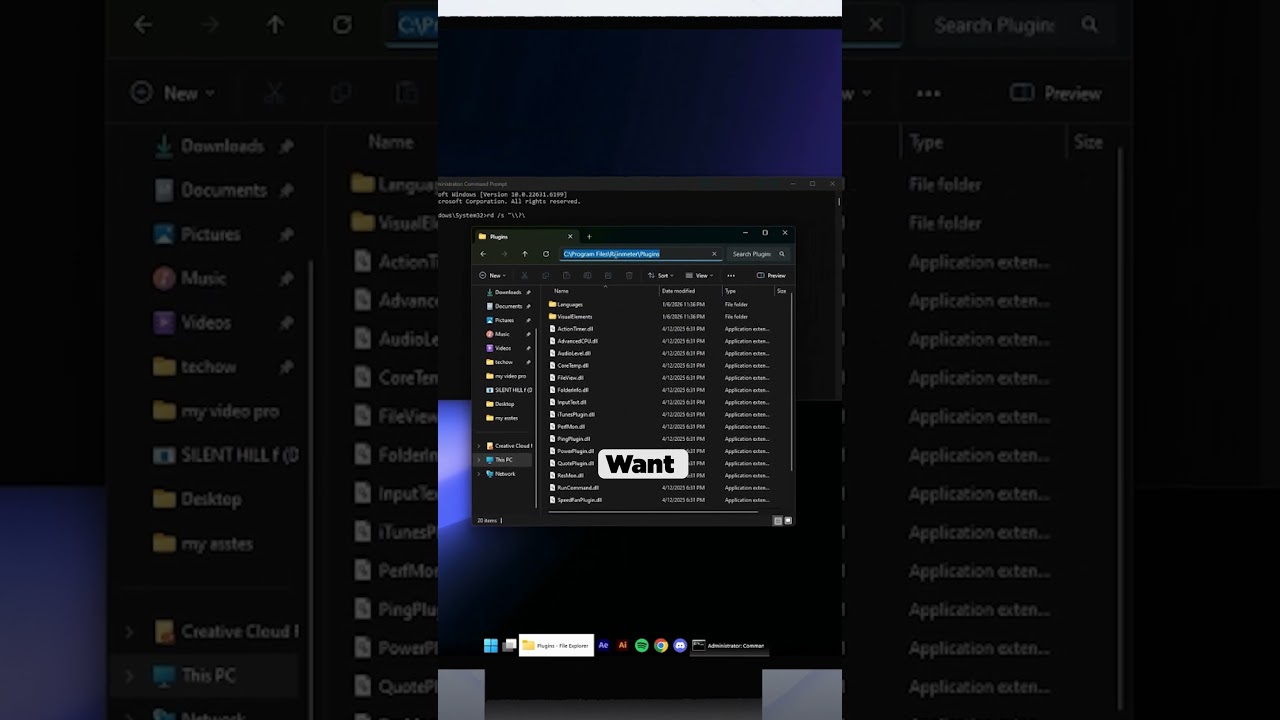Switch to large icons view in status bar
The height and width of the screenshot is (720, 1280).
[788, 521]
